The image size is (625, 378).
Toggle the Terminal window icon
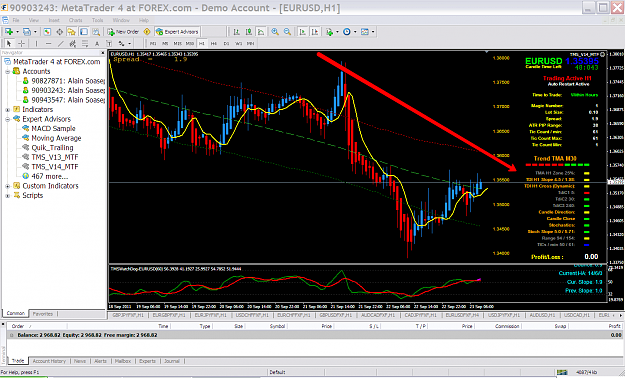[84, 32]
